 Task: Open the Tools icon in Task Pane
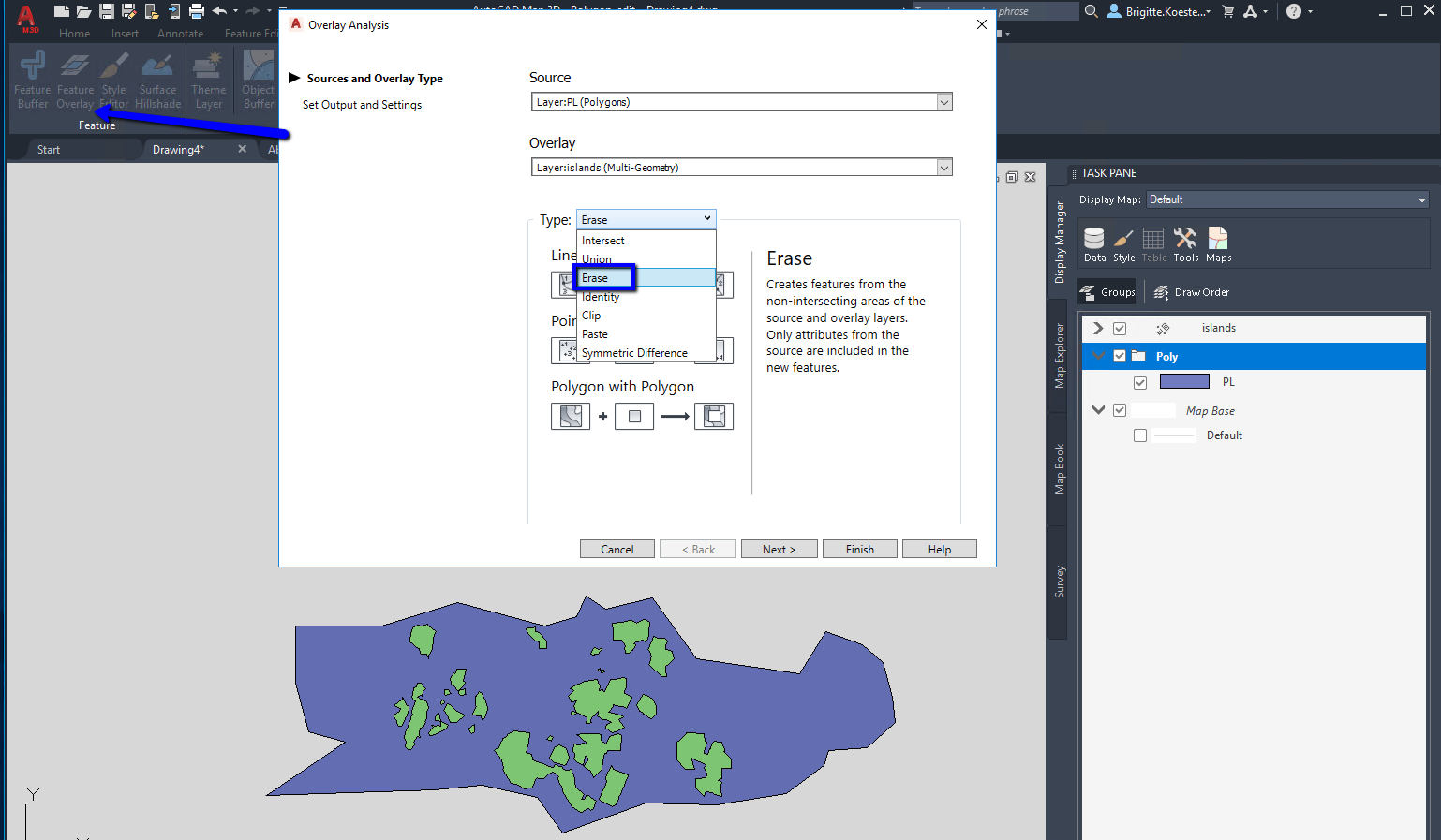pyautogui.click(x=1185, y=242)
